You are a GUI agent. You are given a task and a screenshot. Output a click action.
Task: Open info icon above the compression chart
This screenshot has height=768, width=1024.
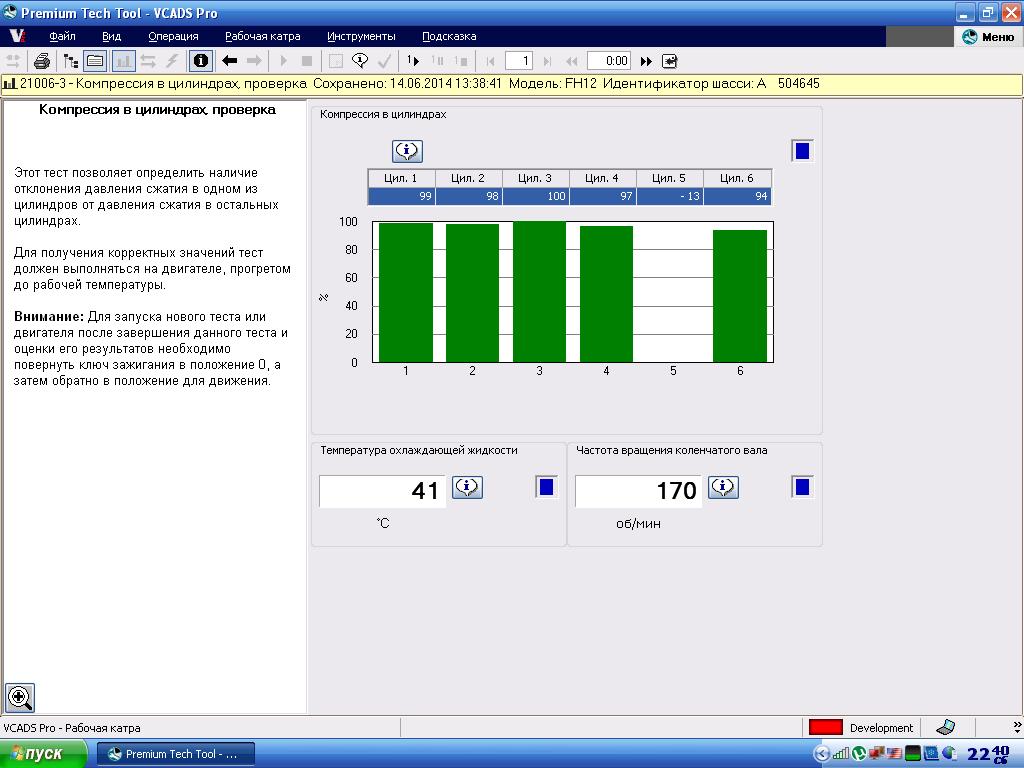tap(408, 151)
